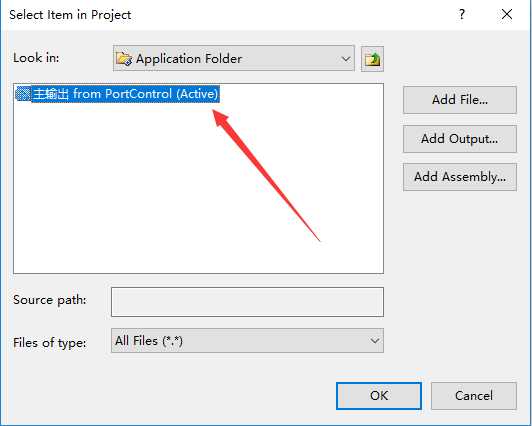Click the primary output item's icon

(x=23, y=94)
